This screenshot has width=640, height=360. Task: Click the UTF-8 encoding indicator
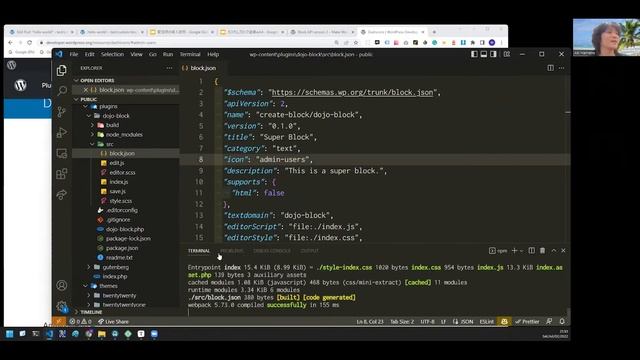pos(427,322)
